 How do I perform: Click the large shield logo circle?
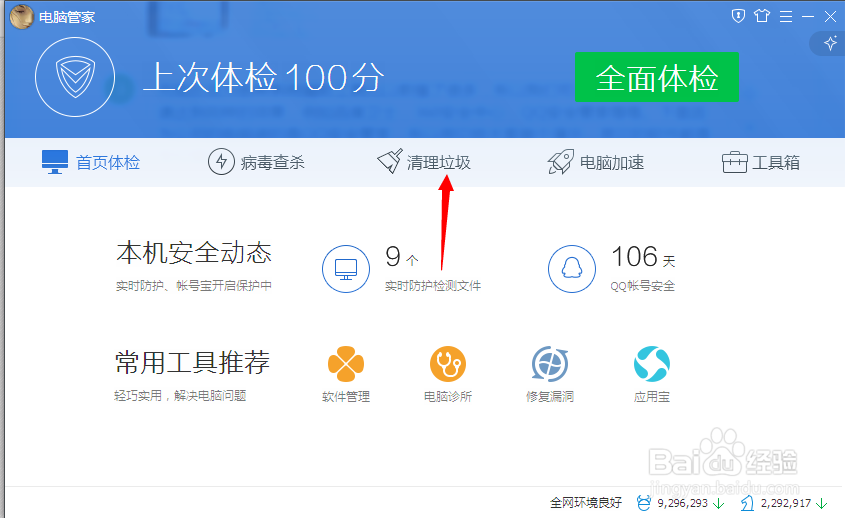(x=75, y=77)
